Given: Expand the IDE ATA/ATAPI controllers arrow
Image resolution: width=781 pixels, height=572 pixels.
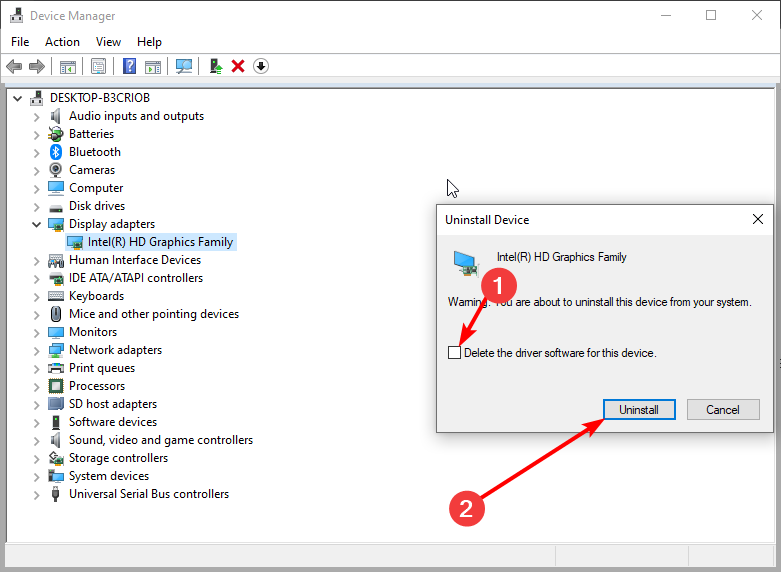Looking at the screenshot, I should [36, 279].
